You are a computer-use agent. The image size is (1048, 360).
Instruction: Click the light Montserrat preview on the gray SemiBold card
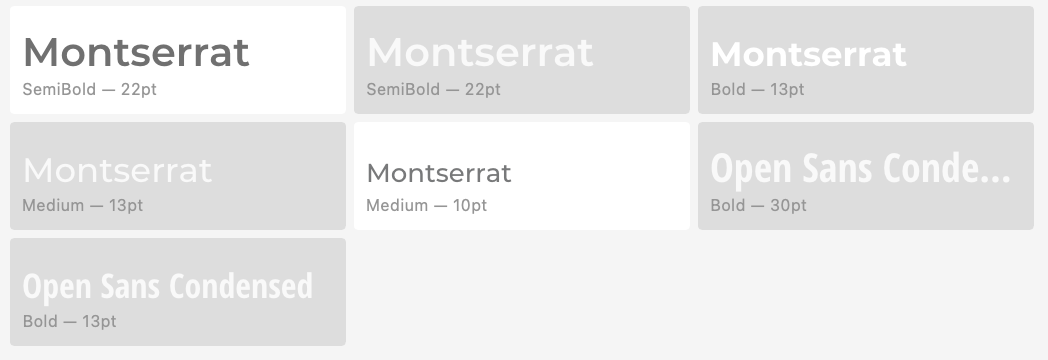click(480, 53)
